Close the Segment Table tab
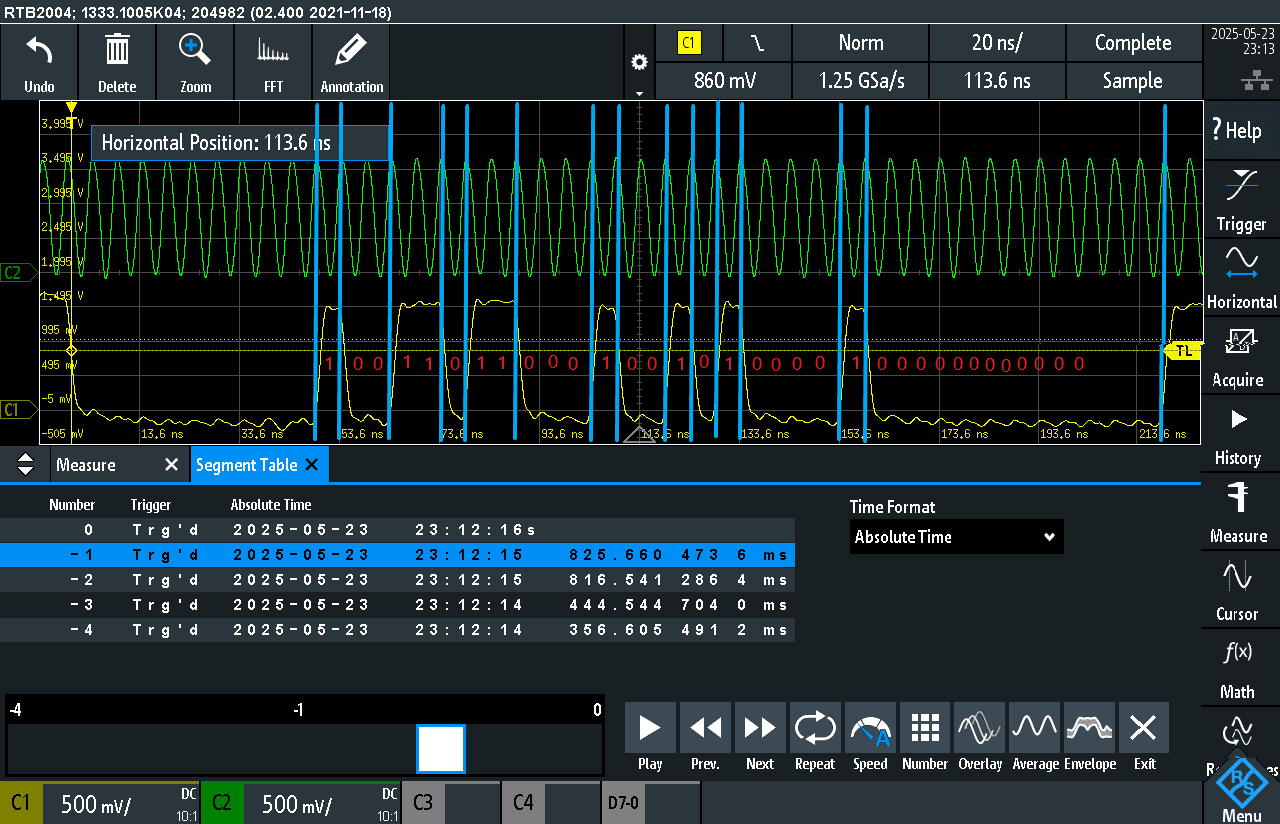This screenshot has width=1280, height=824. coord(311,465)
